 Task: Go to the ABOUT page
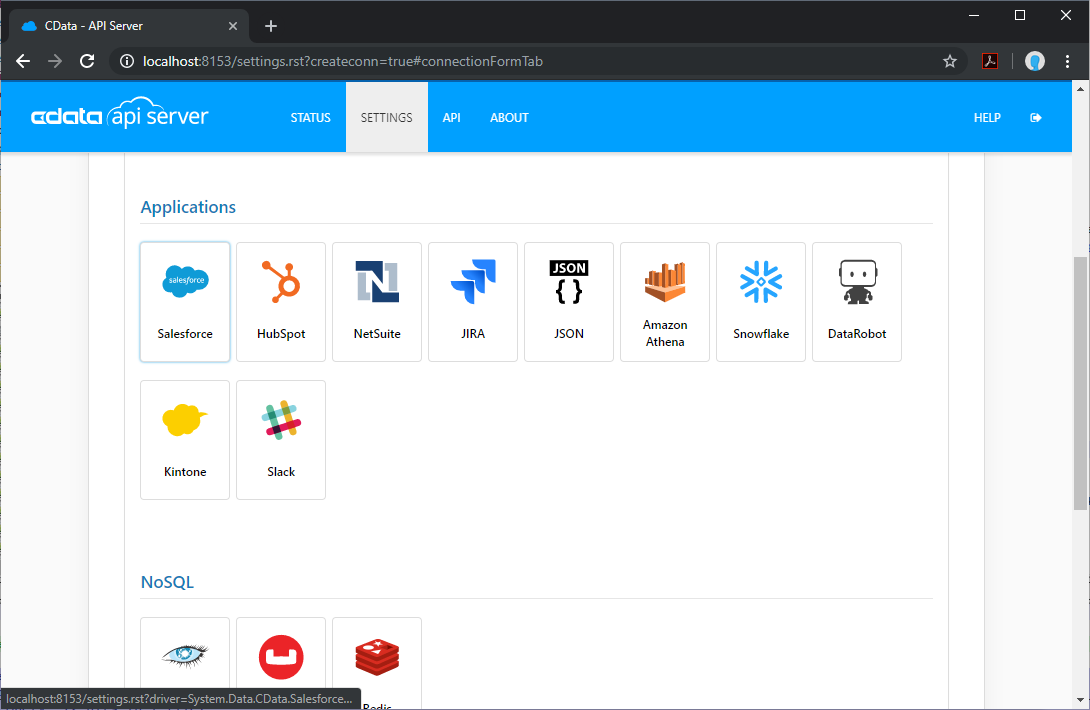[x=509, y=118]
